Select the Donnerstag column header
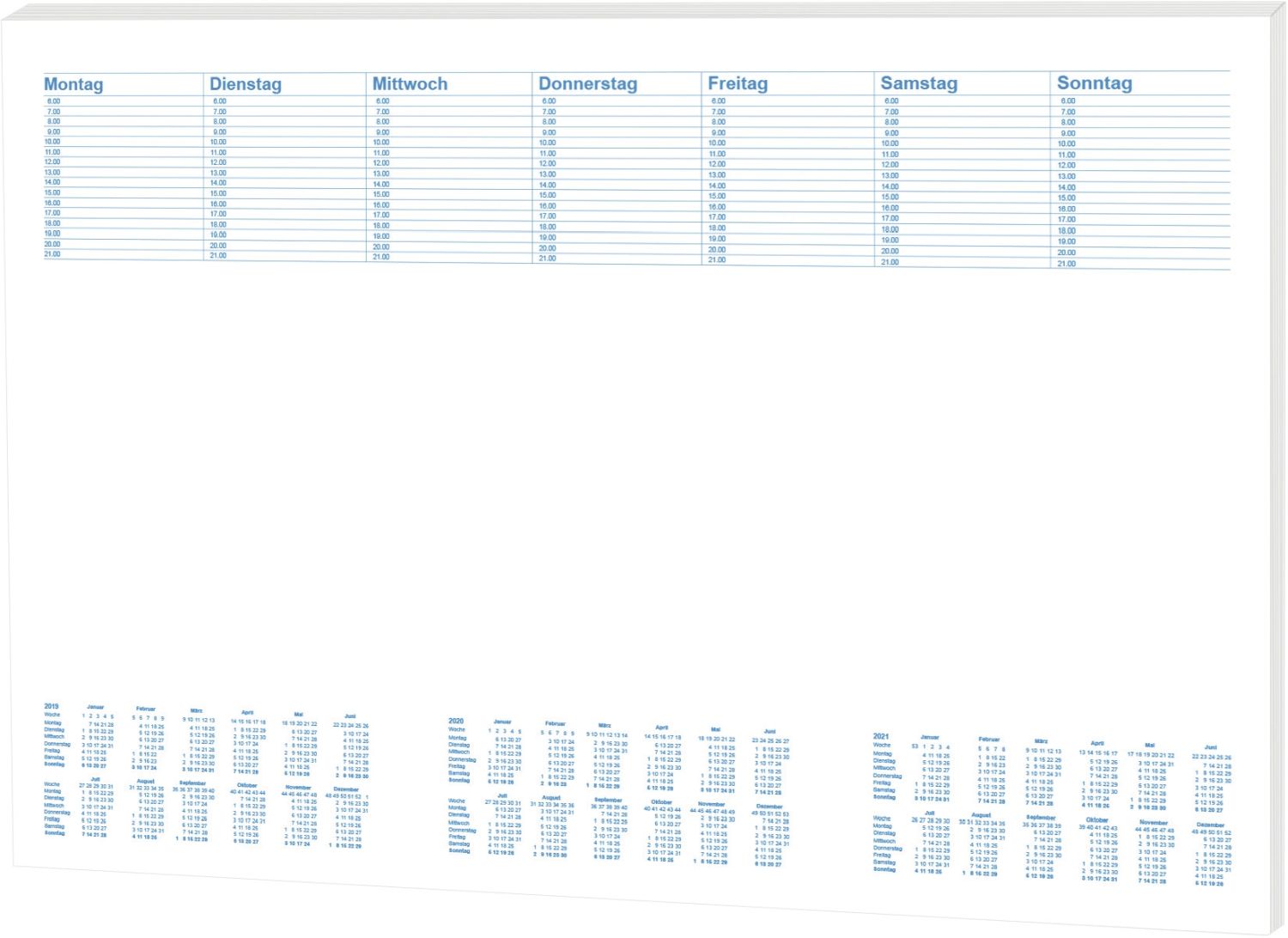The width and height of the screenshot is (1288, 938). pos(587,84)
